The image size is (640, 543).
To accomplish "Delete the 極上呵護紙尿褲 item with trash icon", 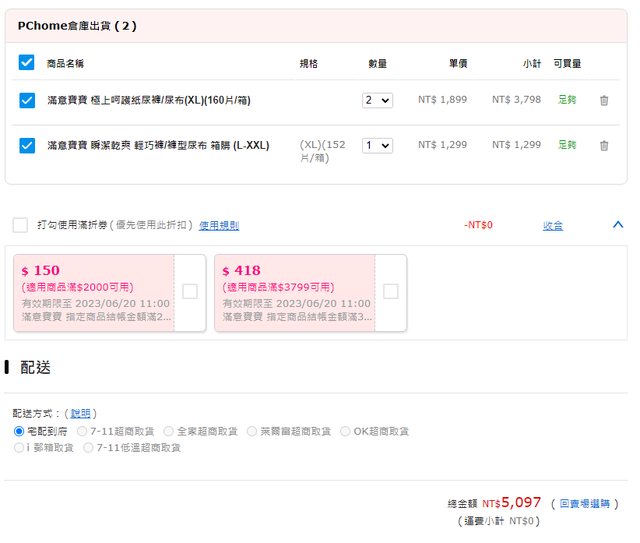I will pyautogui.click(x=603, y=100).
